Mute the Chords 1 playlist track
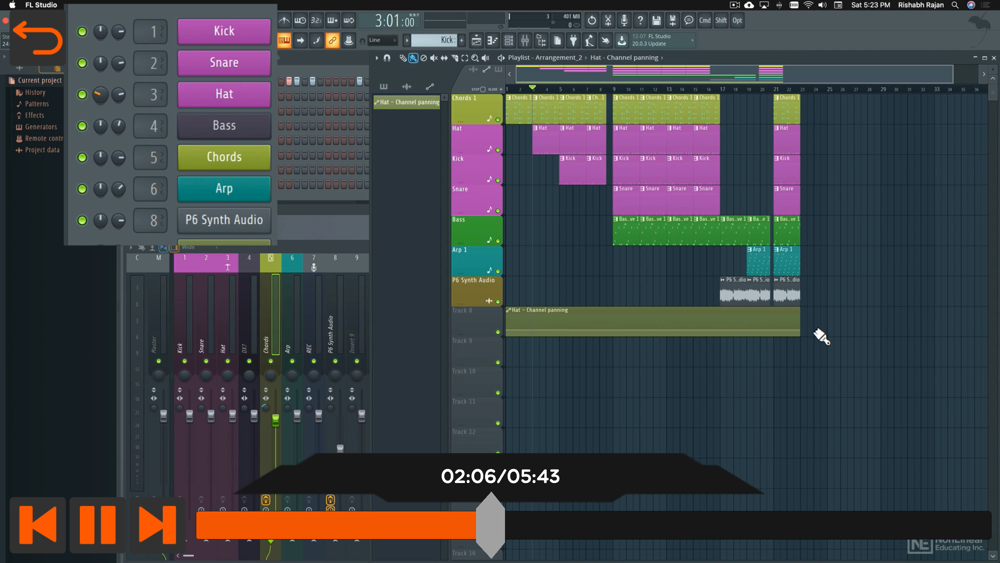The height and width of the screenshot is (563, 1000). click(498, 119)
